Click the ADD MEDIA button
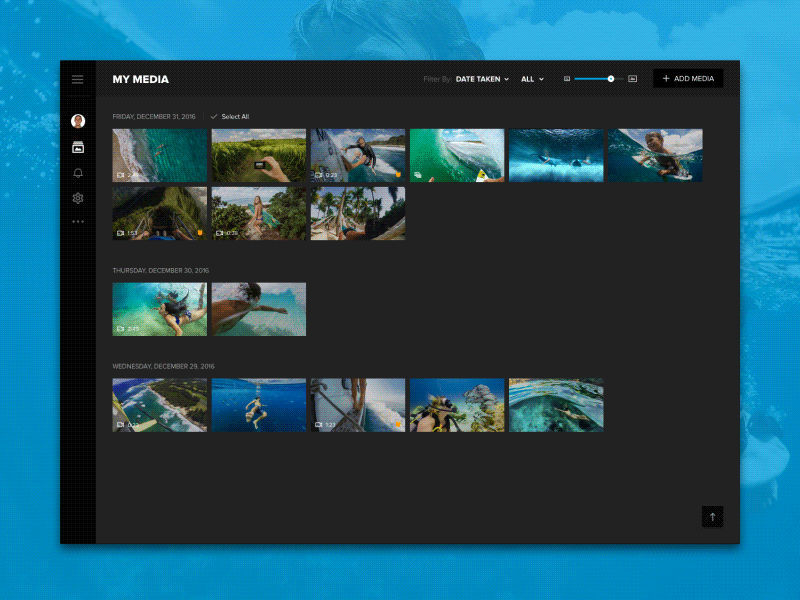Screen dimensions: 800x600 pos(688,78)
